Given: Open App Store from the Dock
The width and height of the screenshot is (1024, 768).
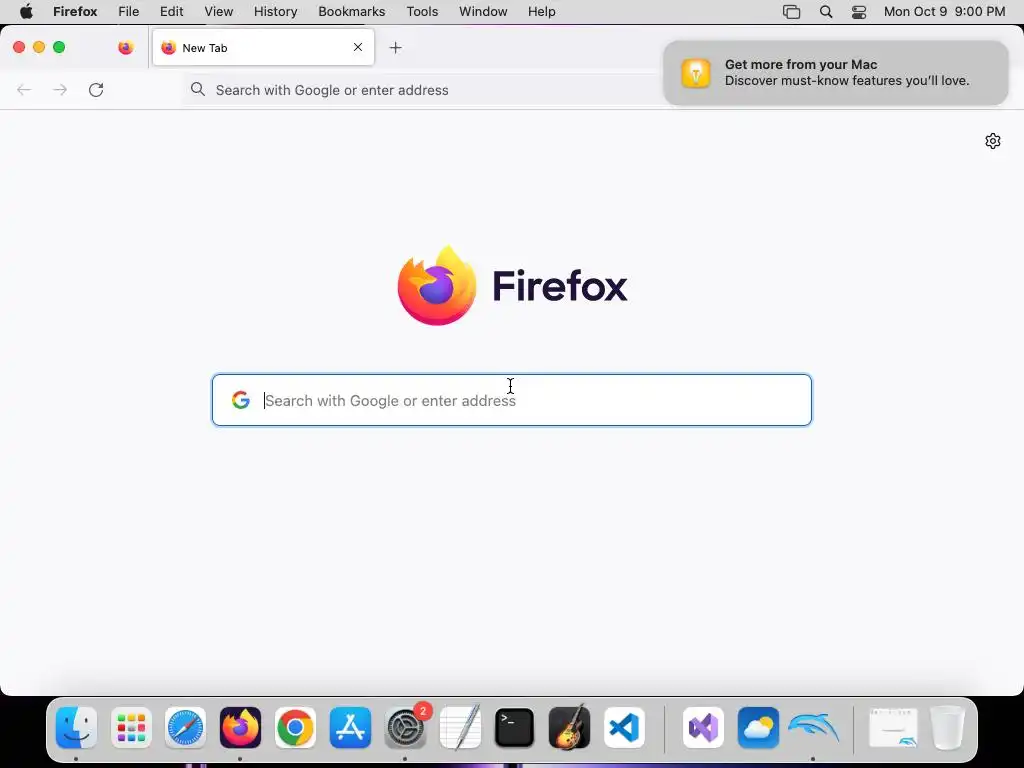Looking at the screenshot, I should click(350, 728).
